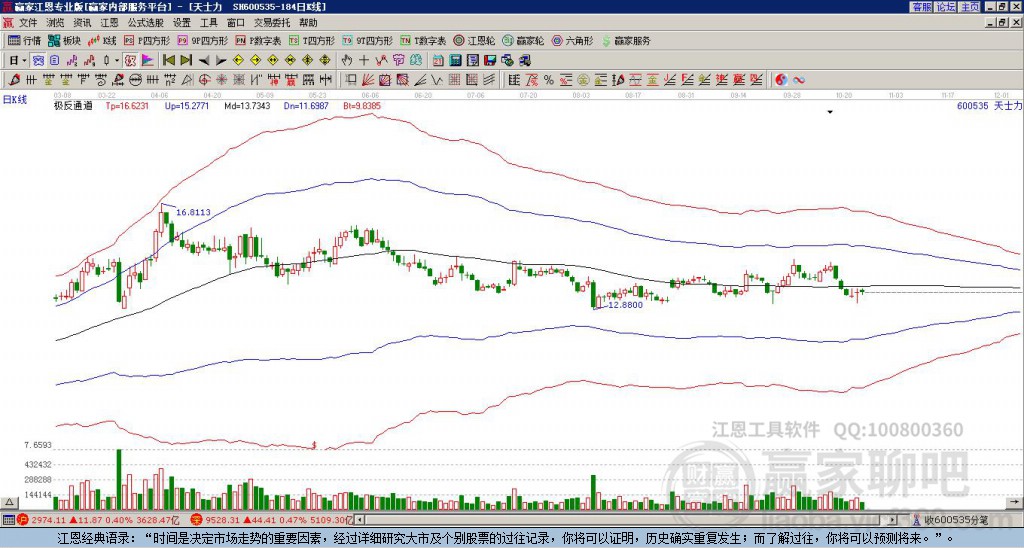Screen dimensions: 1024x548
Task: Open the 文件 menu
Action: point(28,23)
